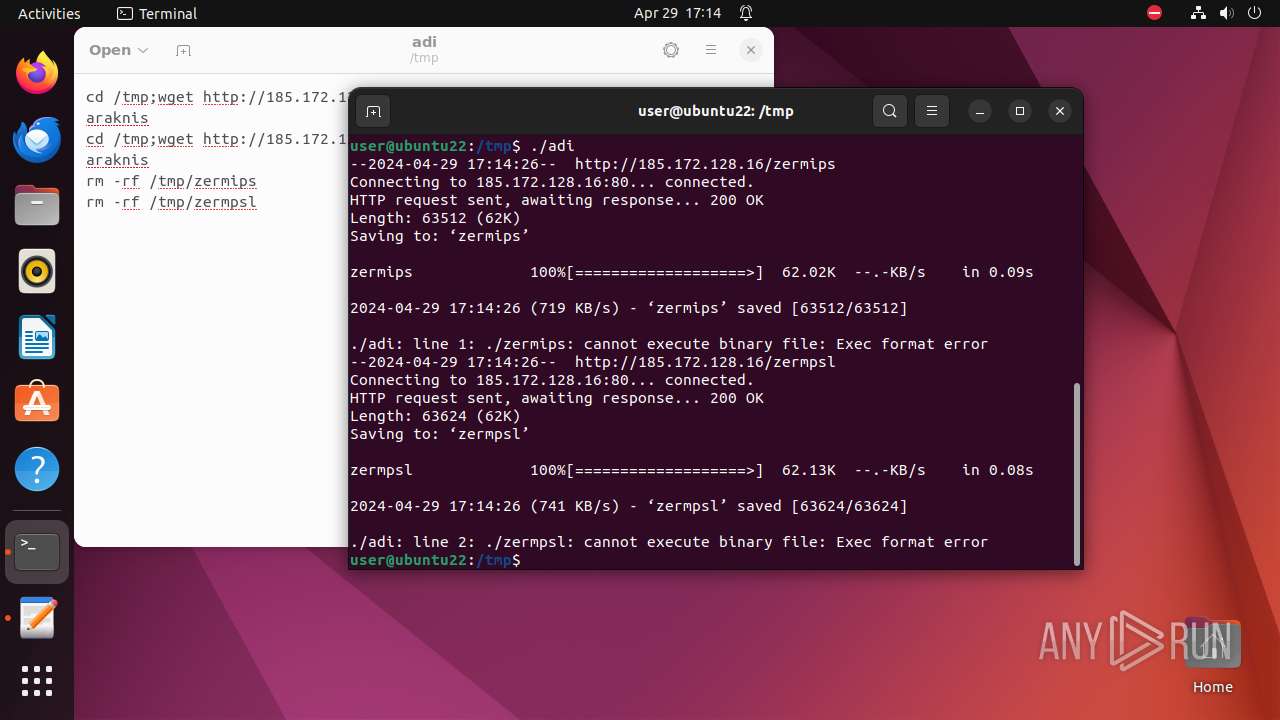Open the notification bell indicator
1280x720 pixels.
(746, 13)
